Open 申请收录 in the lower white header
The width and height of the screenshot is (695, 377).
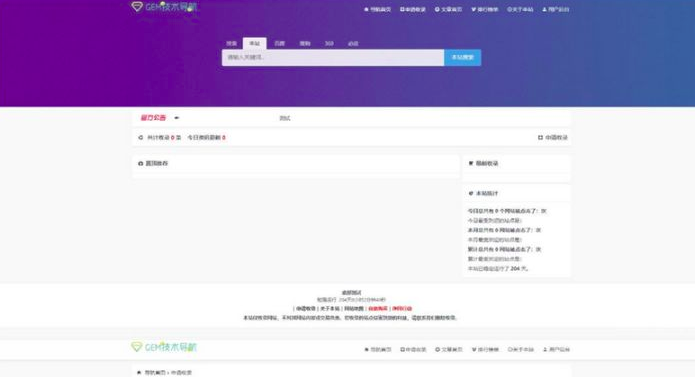tap(413, 350)
